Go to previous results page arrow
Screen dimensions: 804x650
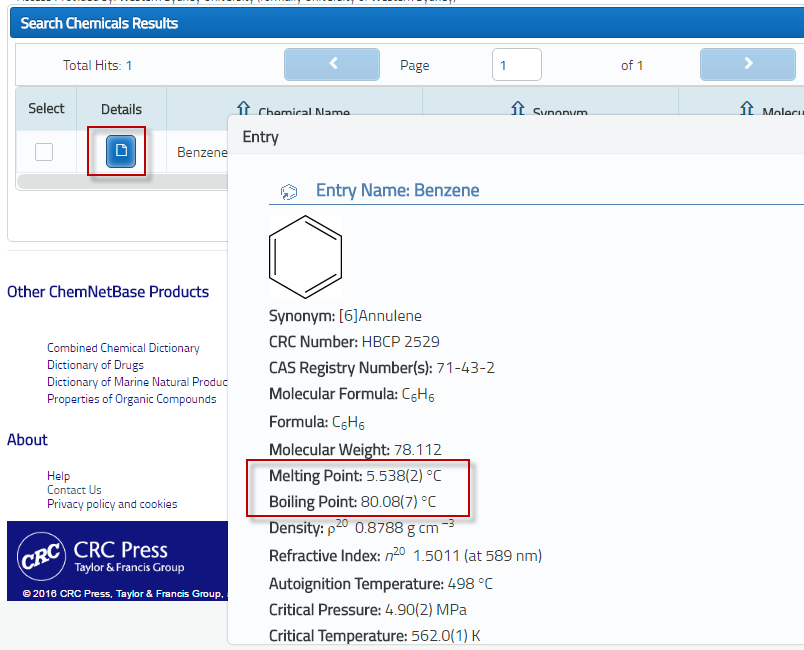point(332,65)
